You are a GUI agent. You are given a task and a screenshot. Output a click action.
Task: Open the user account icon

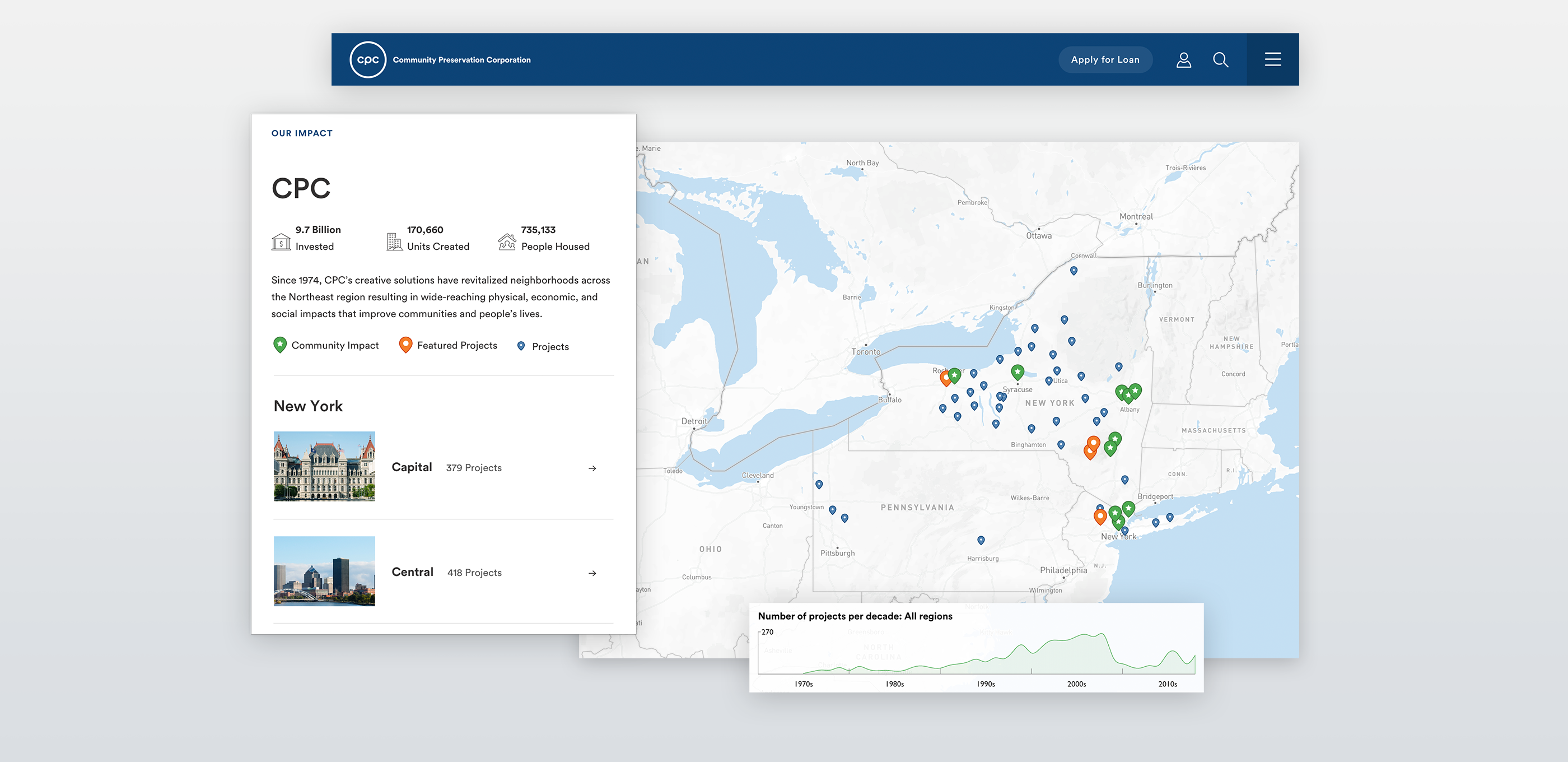coord(1183,60)
